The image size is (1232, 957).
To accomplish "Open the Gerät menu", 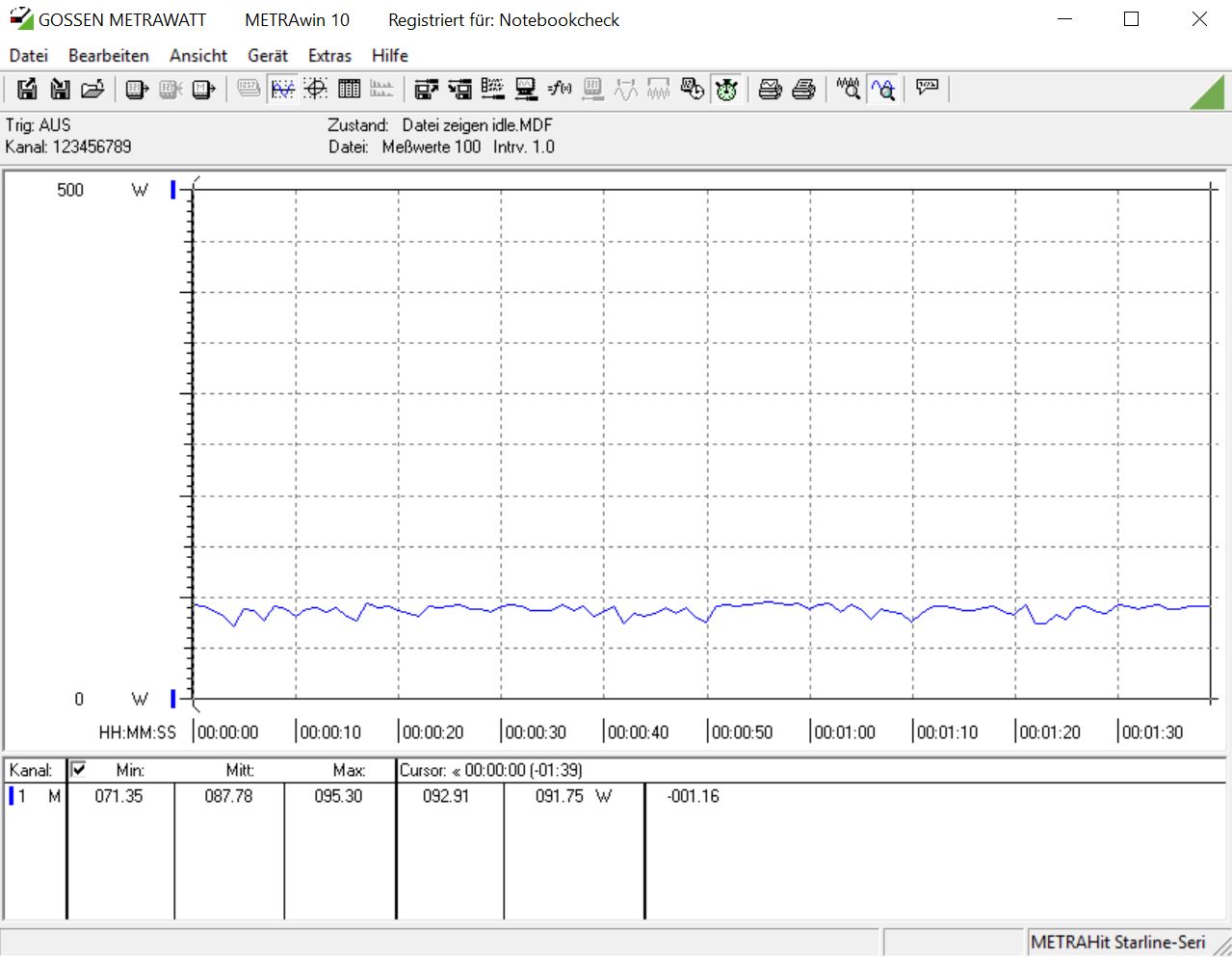I will pos(268,56).
